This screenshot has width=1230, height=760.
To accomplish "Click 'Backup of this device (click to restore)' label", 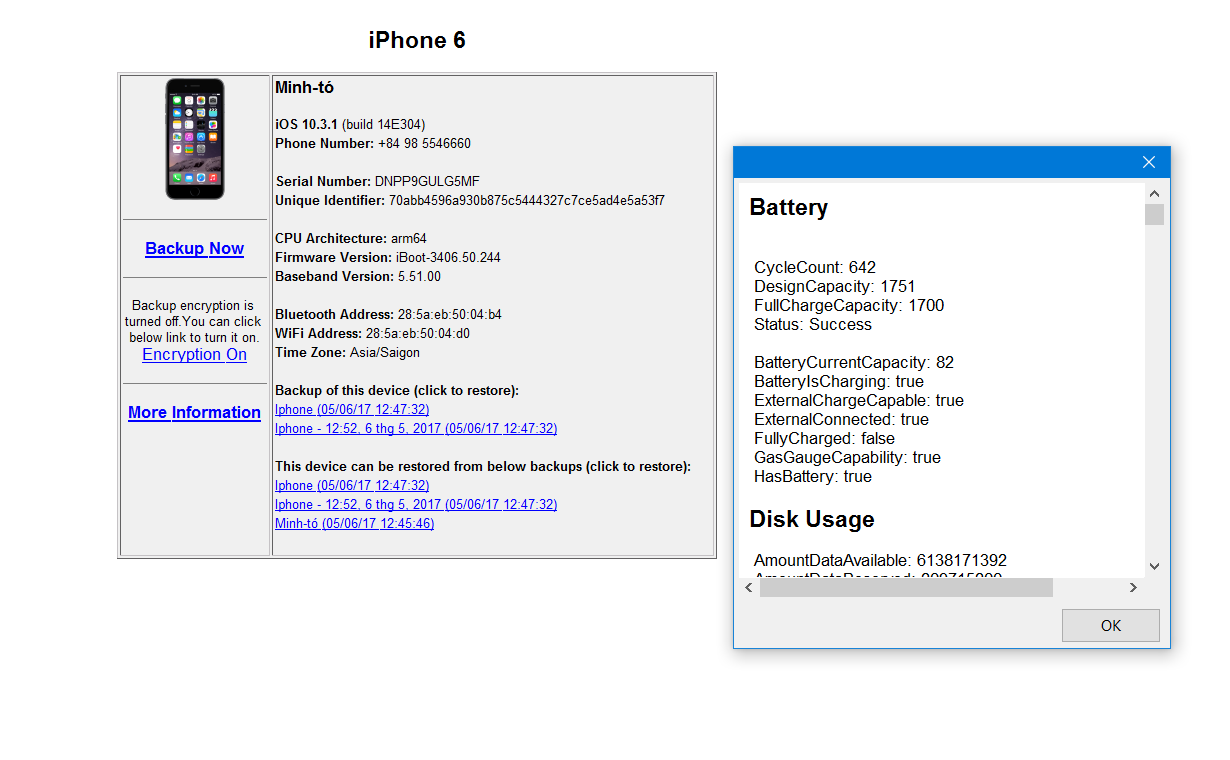I will coord(397,390).
